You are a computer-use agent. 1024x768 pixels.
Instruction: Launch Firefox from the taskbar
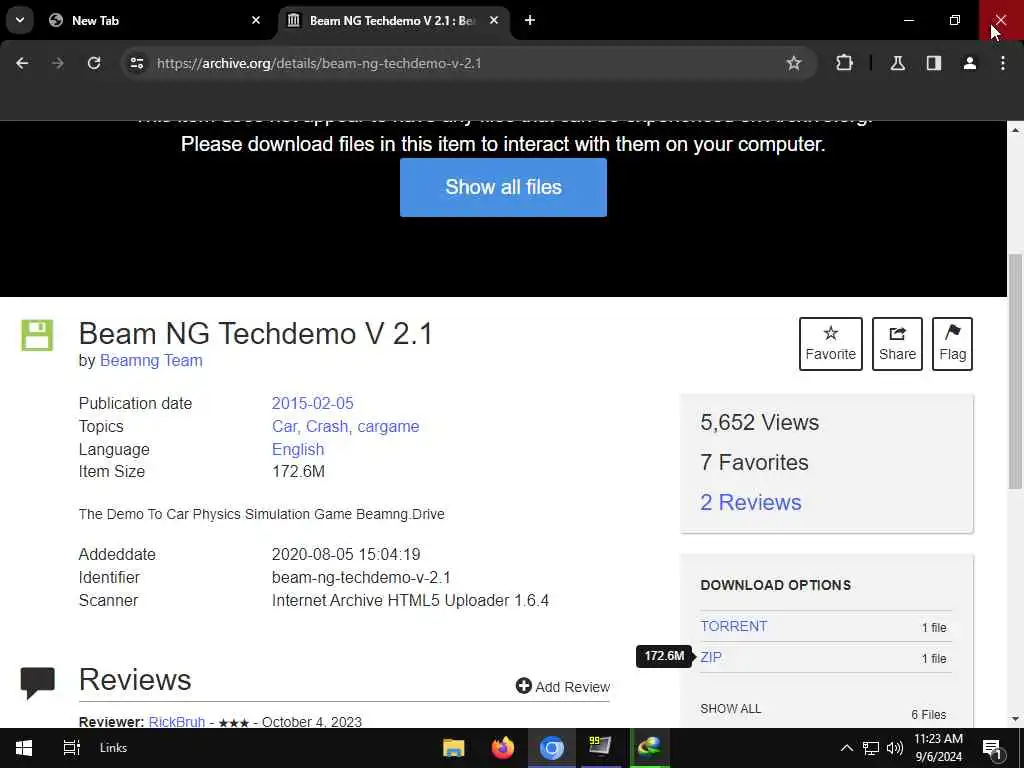click(502, 748)
